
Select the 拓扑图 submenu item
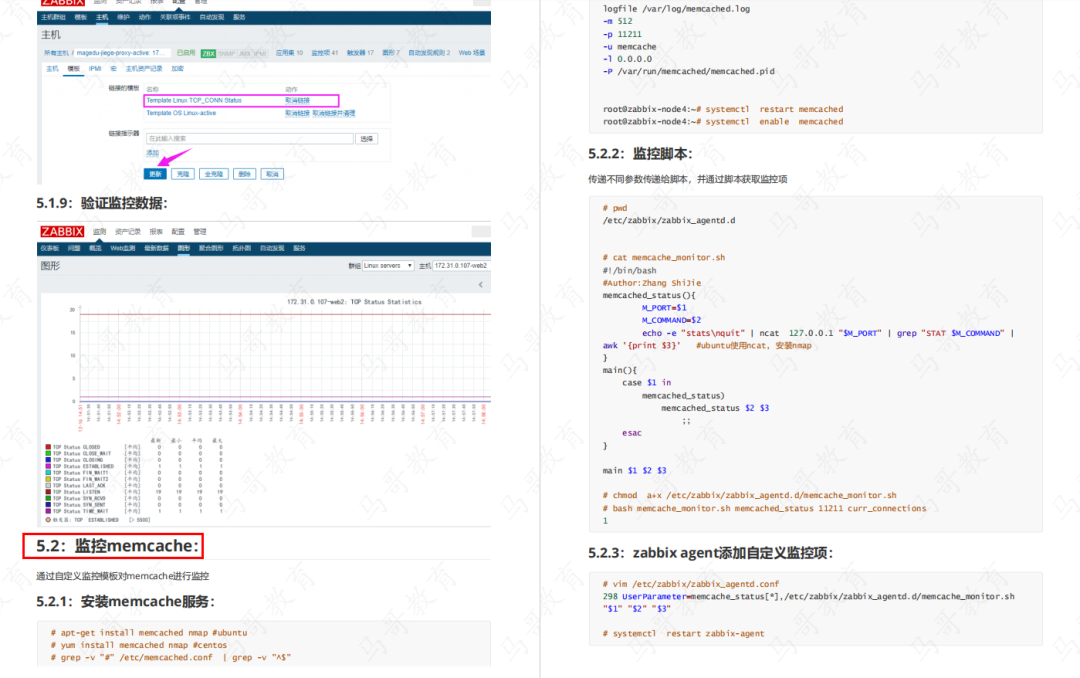241,248
